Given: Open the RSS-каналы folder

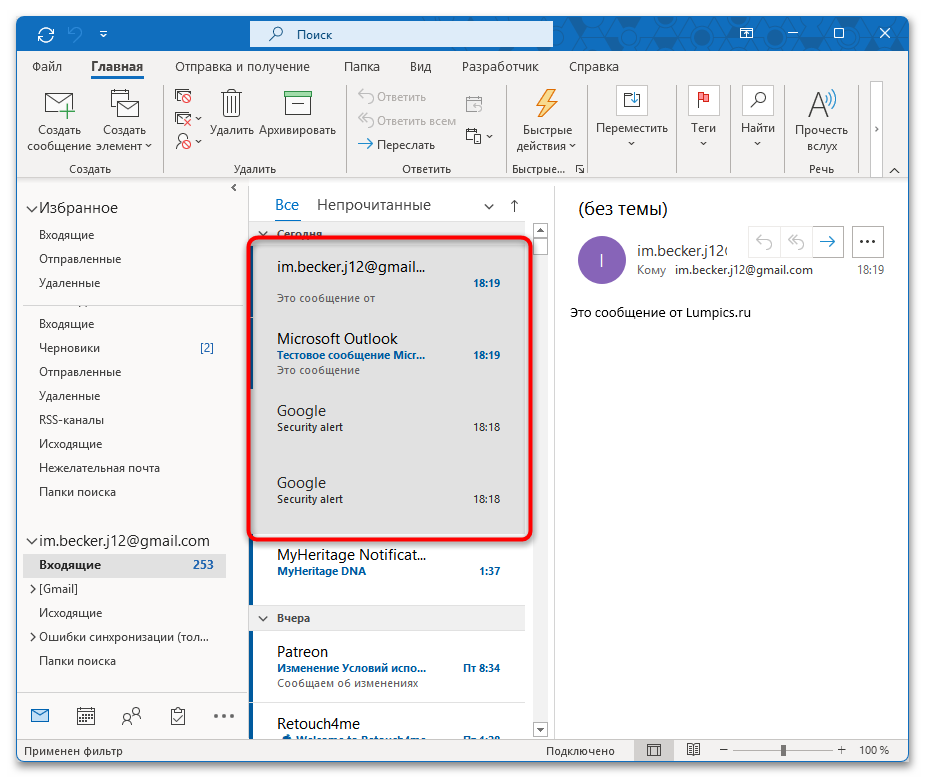Looking at the screenshot, I should pos(71,420).
